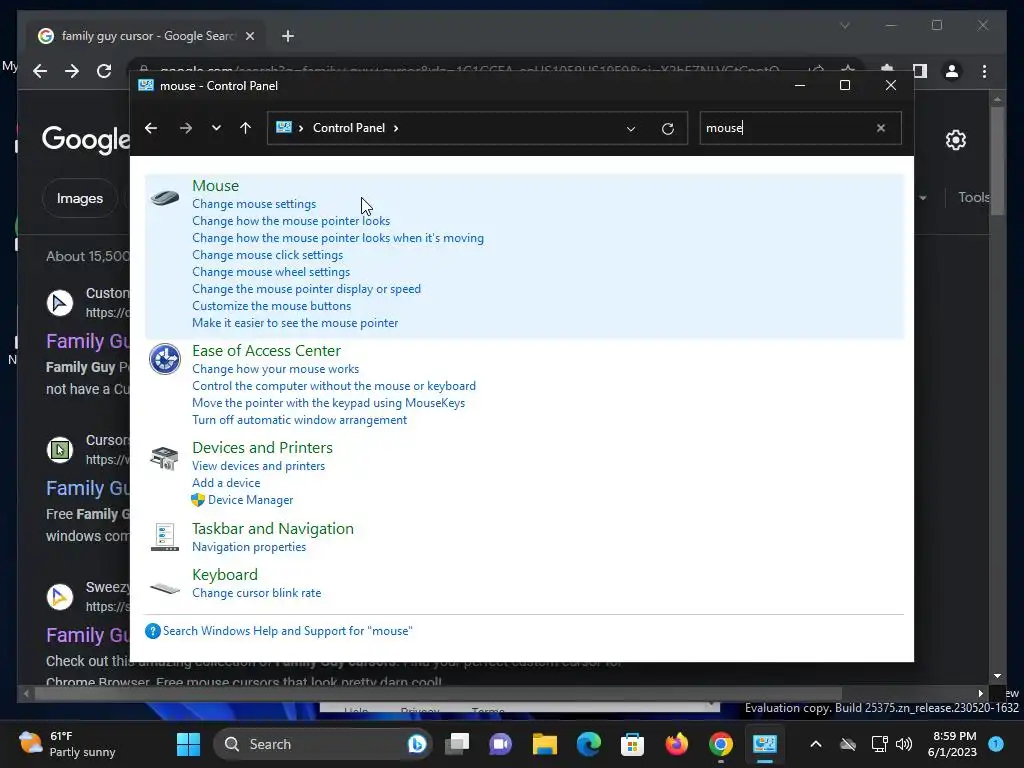Open Turn off automatic window arrangement
Image resolution: width=1024 pixels, height=768 pixels.
click(x=300, y=420)
